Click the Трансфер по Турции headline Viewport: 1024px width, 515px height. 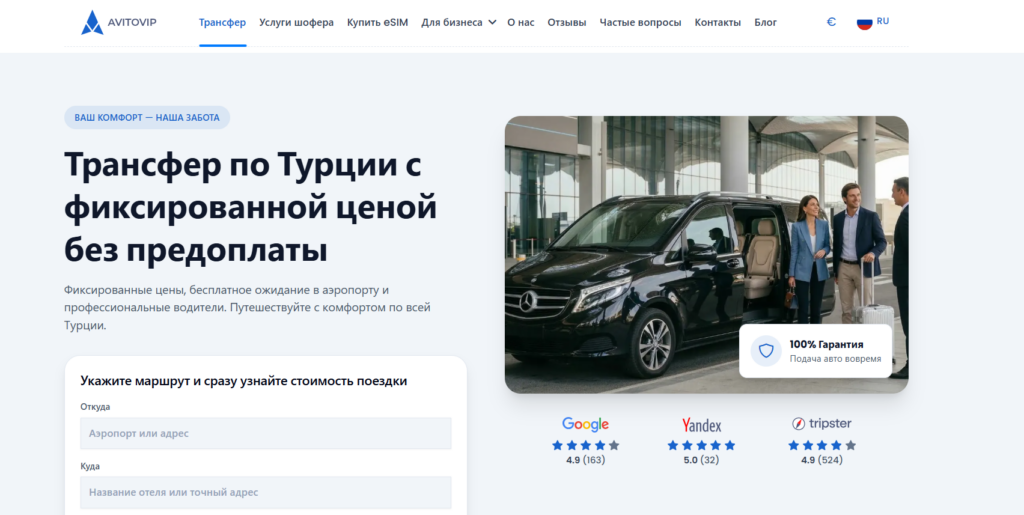pyautogui.click(x=250, y=209)
